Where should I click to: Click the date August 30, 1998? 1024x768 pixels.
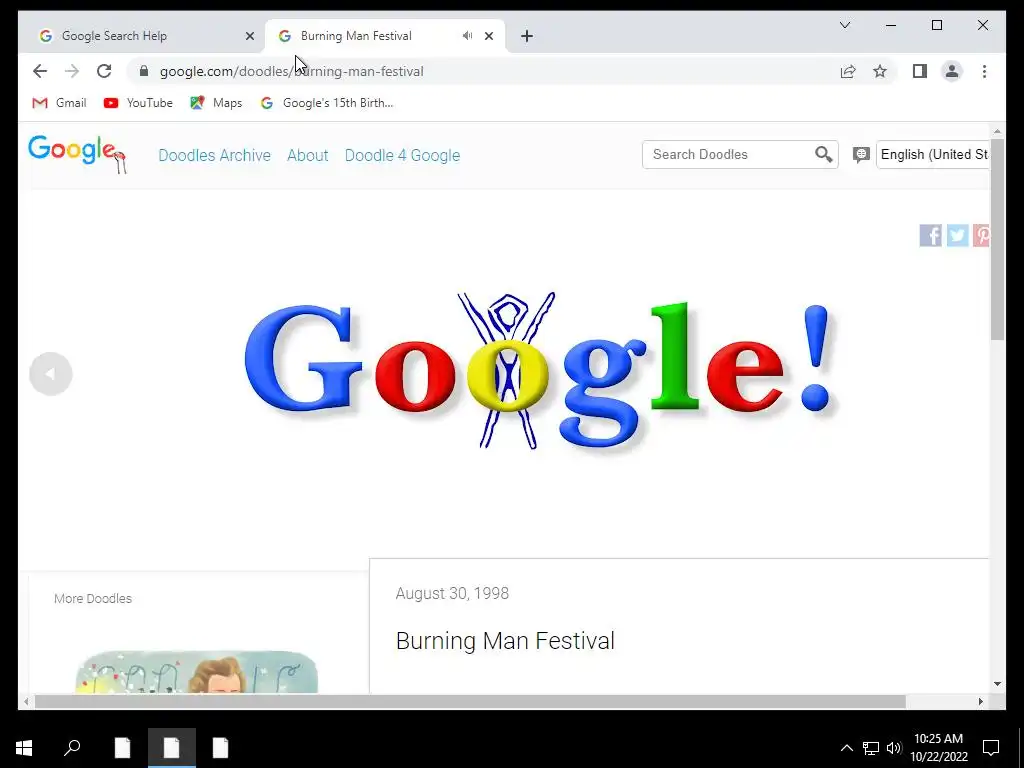tap(452, 593)
